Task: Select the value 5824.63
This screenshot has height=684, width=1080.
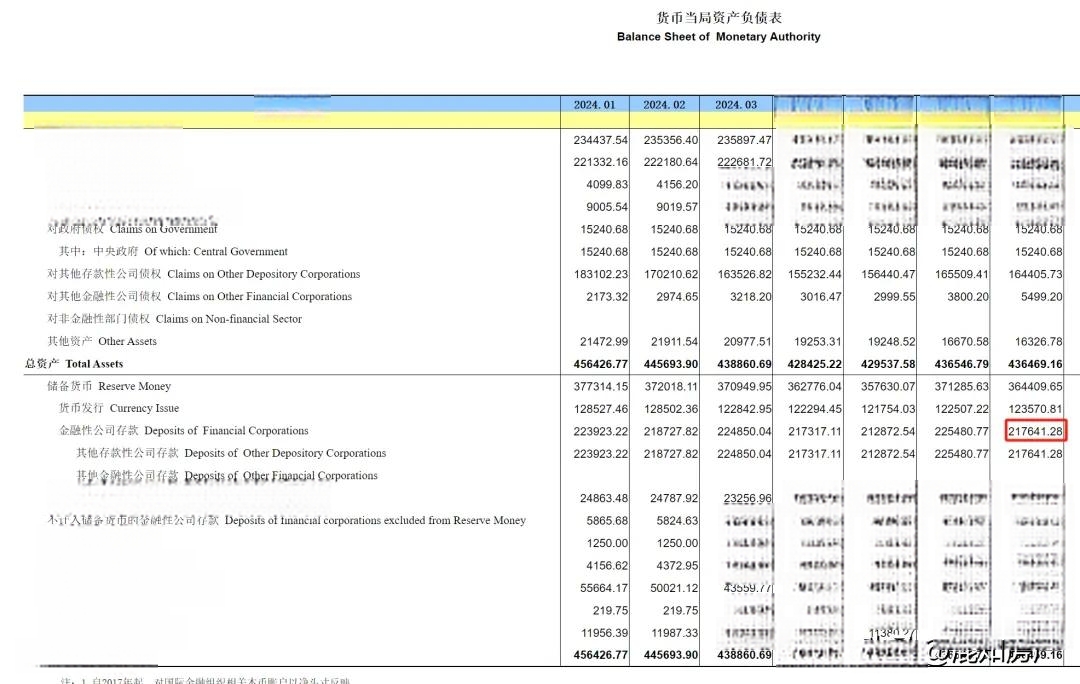Action: point(677,521)
